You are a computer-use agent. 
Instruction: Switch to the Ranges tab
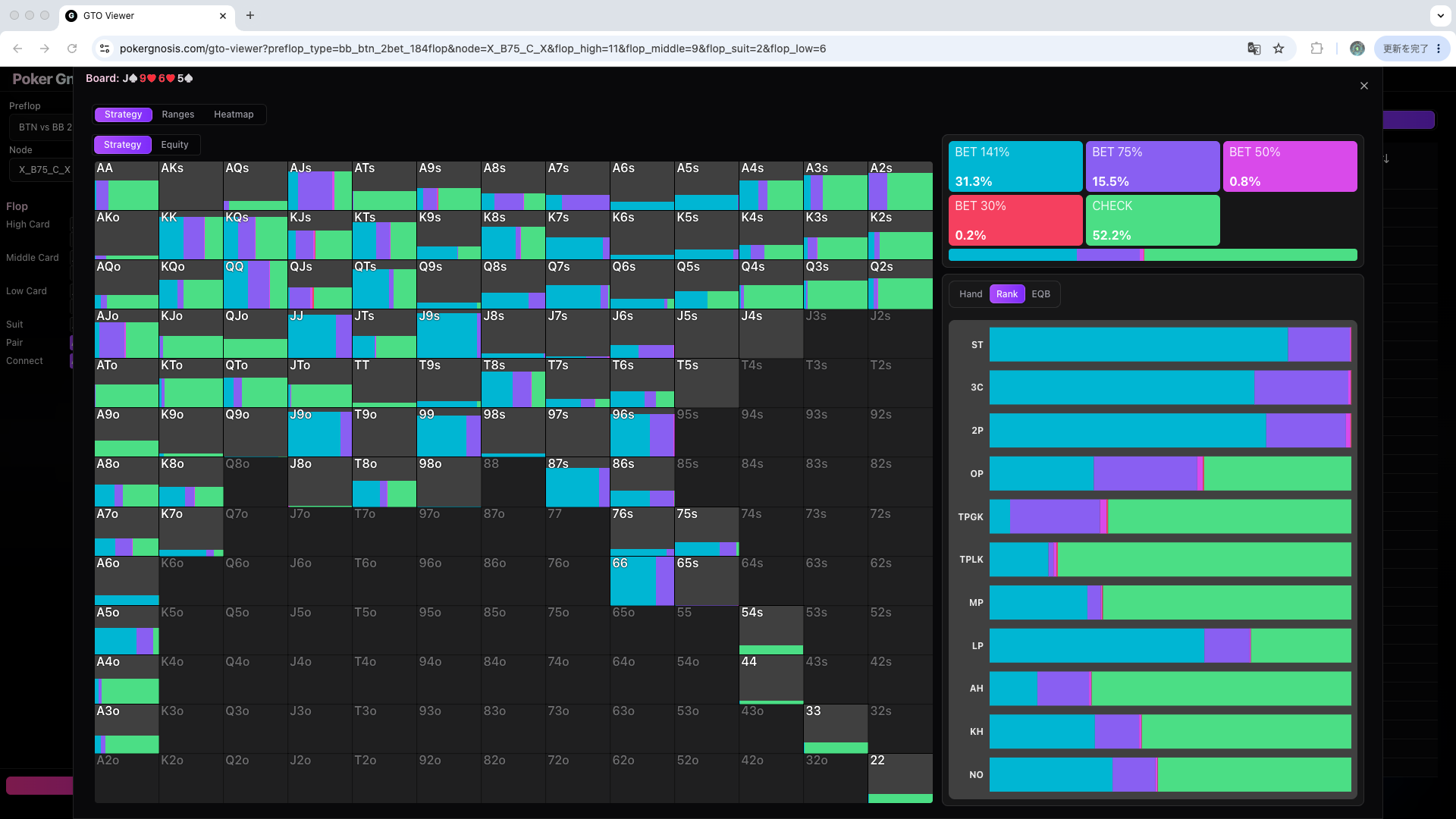[x=178, y=115]
